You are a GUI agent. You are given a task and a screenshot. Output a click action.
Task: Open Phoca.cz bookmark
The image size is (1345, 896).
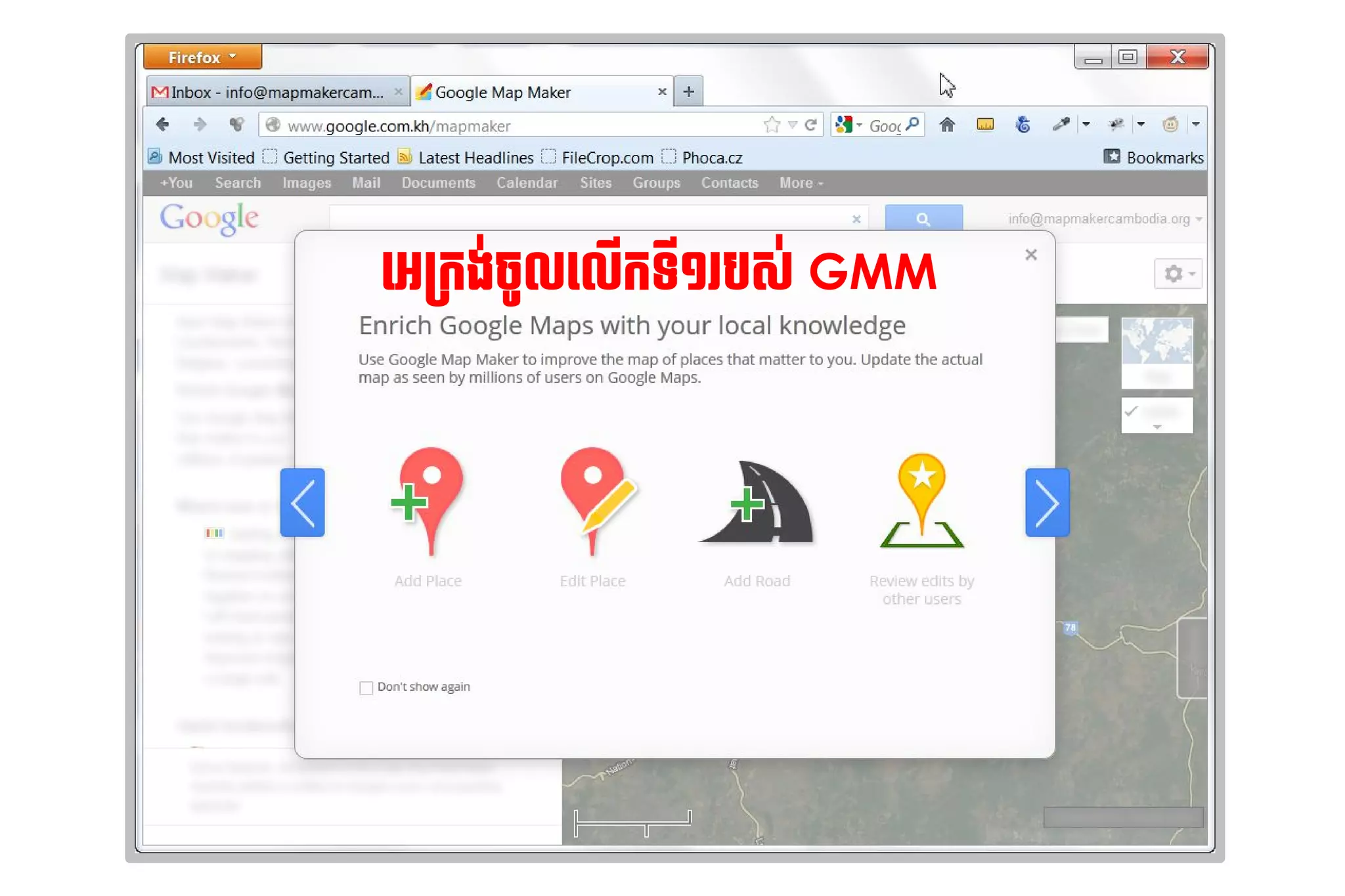click(702, 158)
